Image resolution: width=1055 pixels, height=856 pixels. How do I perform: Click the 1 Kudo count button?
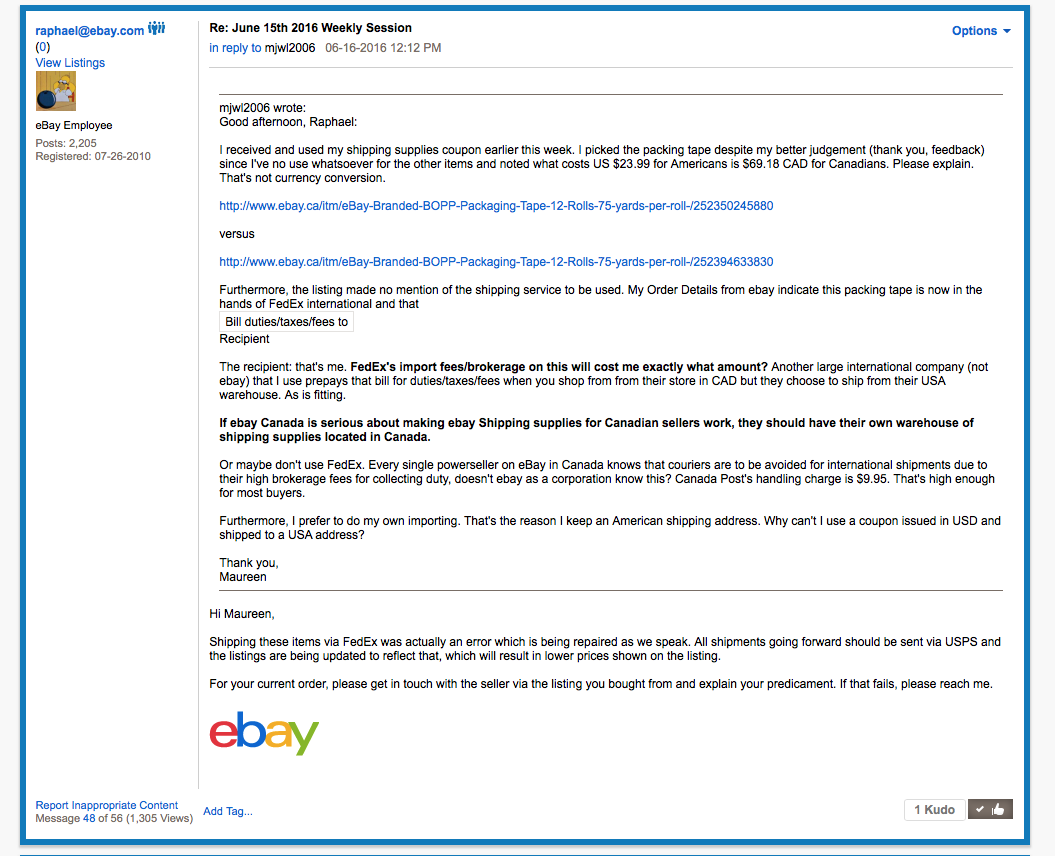tap(934, 809)
